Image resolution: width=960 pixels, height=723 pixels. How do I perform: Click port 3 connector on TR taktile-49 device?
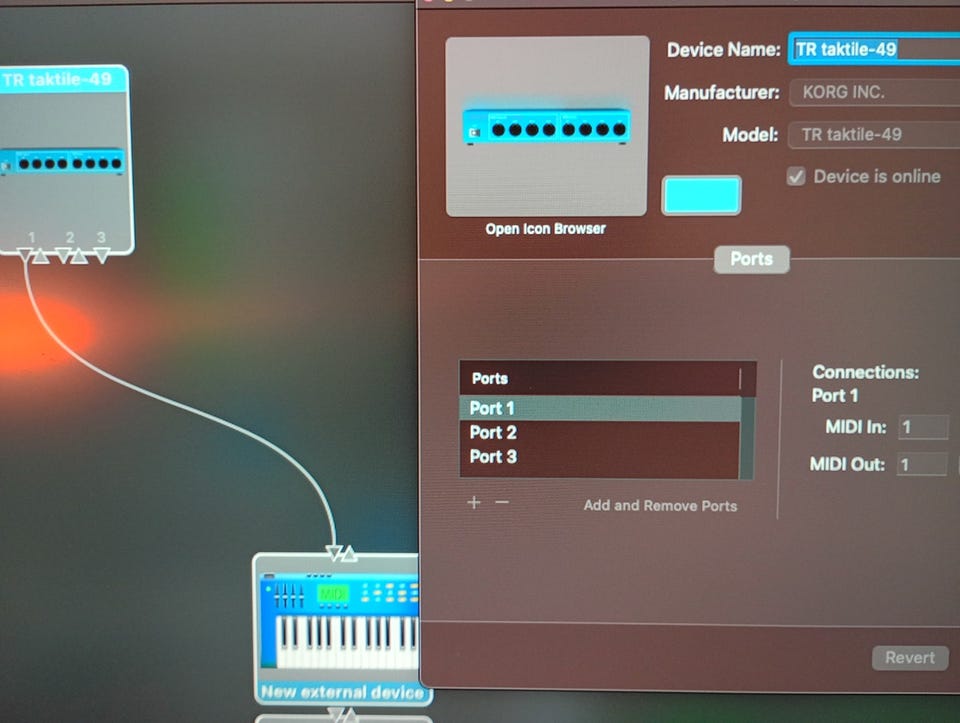(102, 255)
